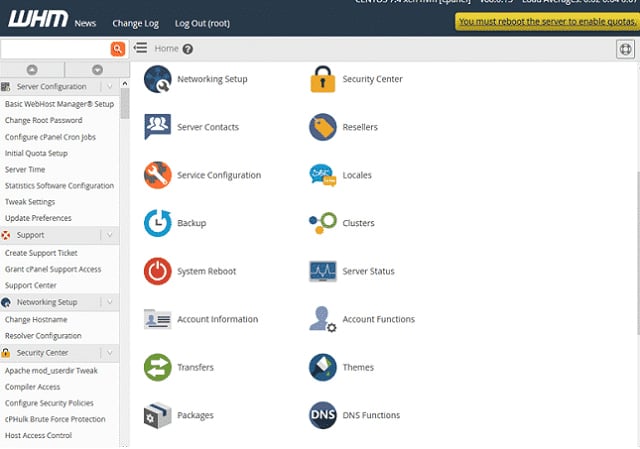Open Grant cPanel Support Access
Viewport: 640px width, 449px height.
pos(53,269)
